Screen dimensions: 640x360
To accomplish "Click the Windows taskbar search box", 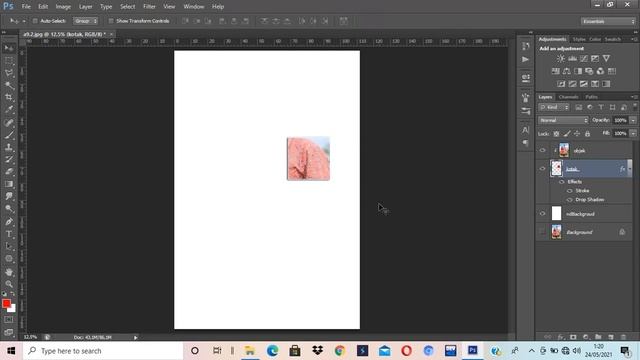I will [x=103, y=351].
